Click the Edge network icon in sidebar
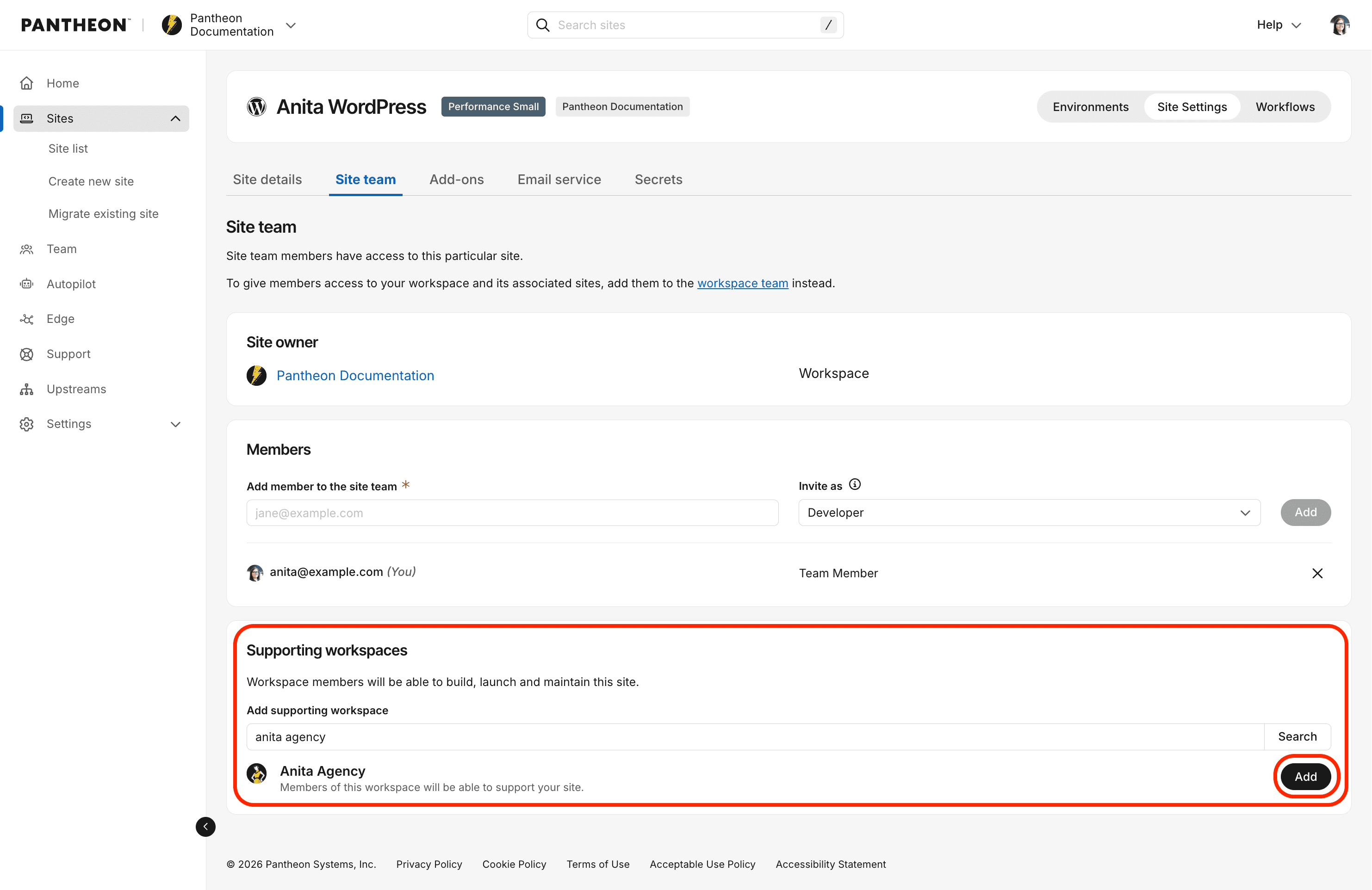 point(26,319)
